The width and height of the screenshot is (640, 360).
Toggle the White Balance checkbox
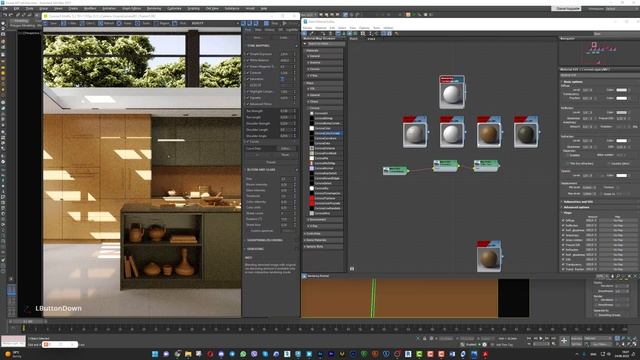coord(248,60)
